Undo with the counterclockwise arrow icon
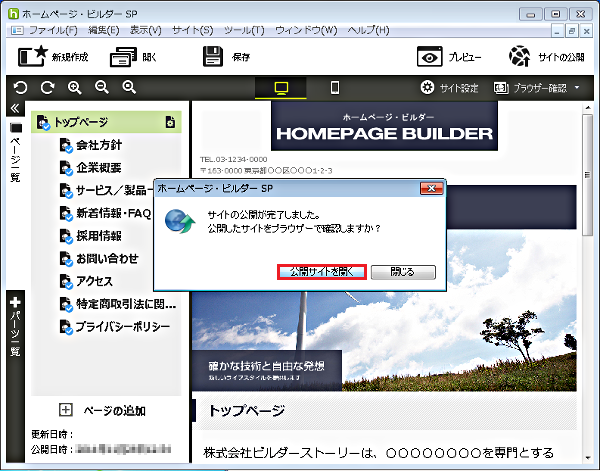Screen dimensions: 600x471 [x=20, y=88]
